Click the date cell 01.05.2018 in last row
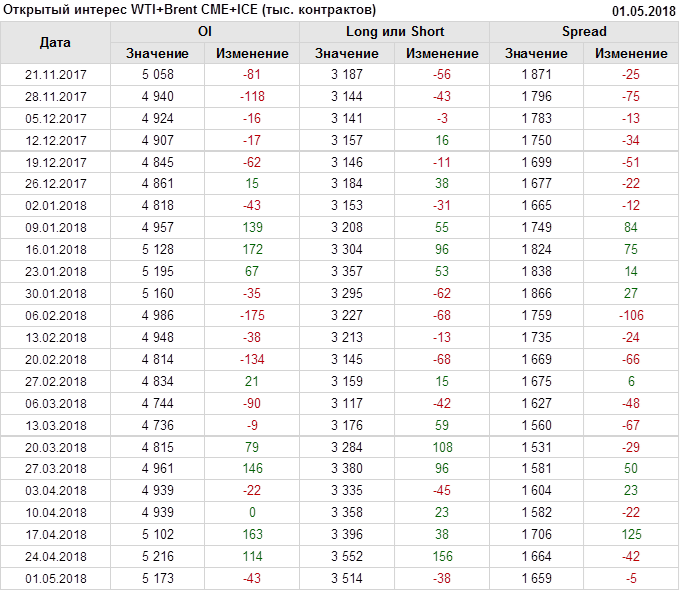 click(55, 579)
